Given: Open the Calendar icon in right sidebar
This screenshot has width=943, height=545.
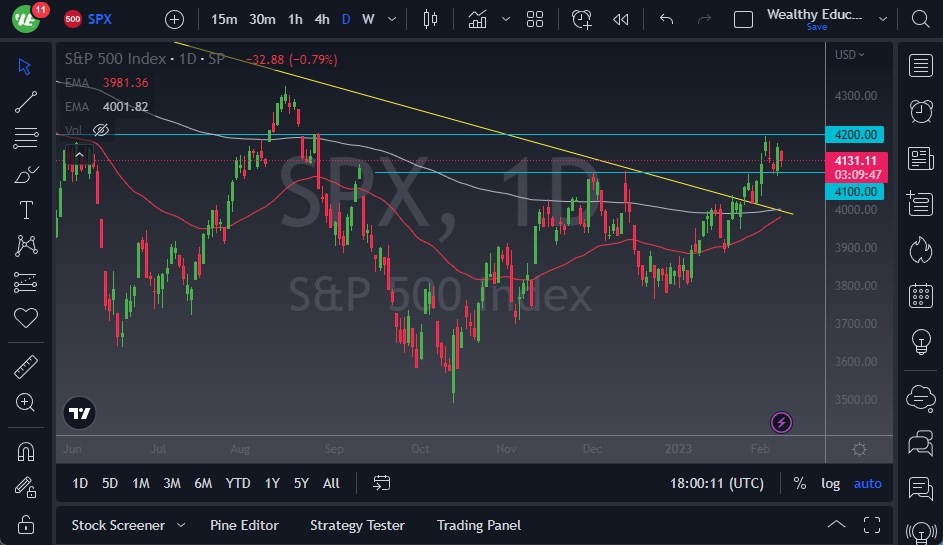Looking at the screenshot, I should coord(920,296).
